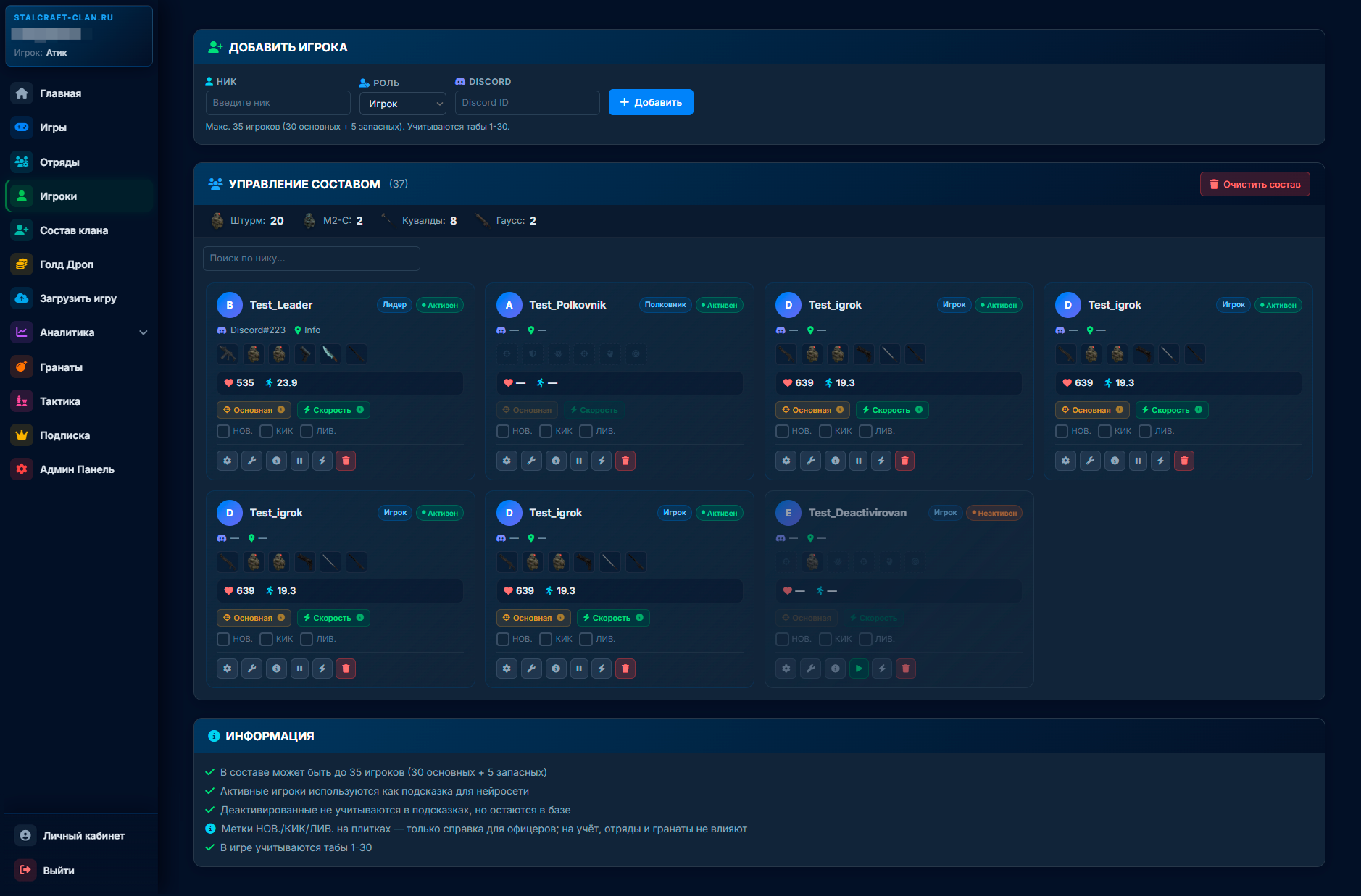Click the play icon on Test_Deactivirovan's card
The image size is (1361, 896).
[x=859, y=669]
